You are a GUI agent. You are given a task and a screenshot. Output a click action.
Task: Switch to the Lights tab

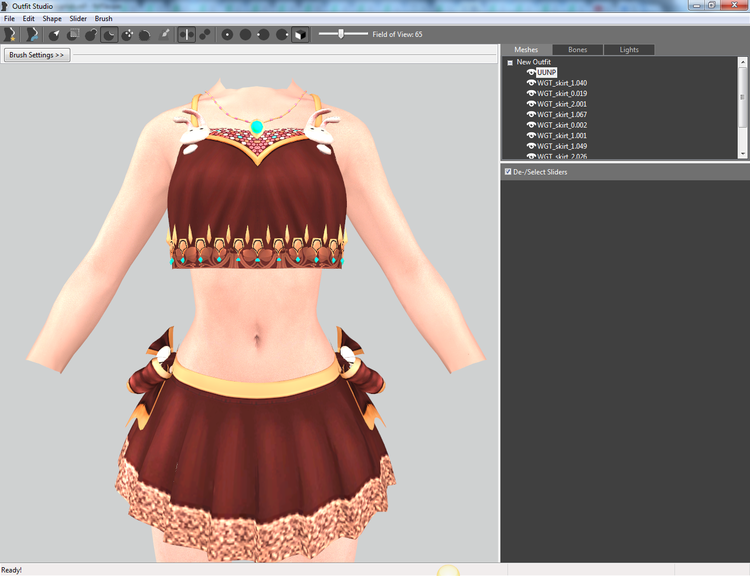coord(629,50)
